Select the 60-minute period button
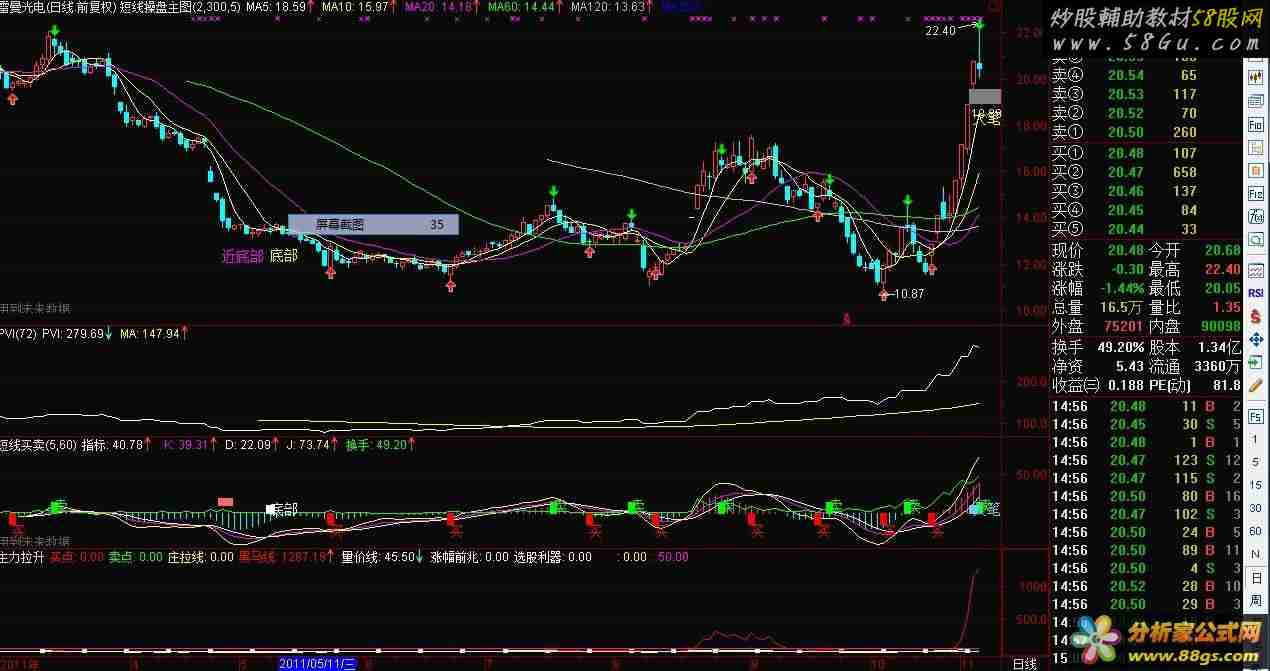The image size is (1270, 671). 1255,532
